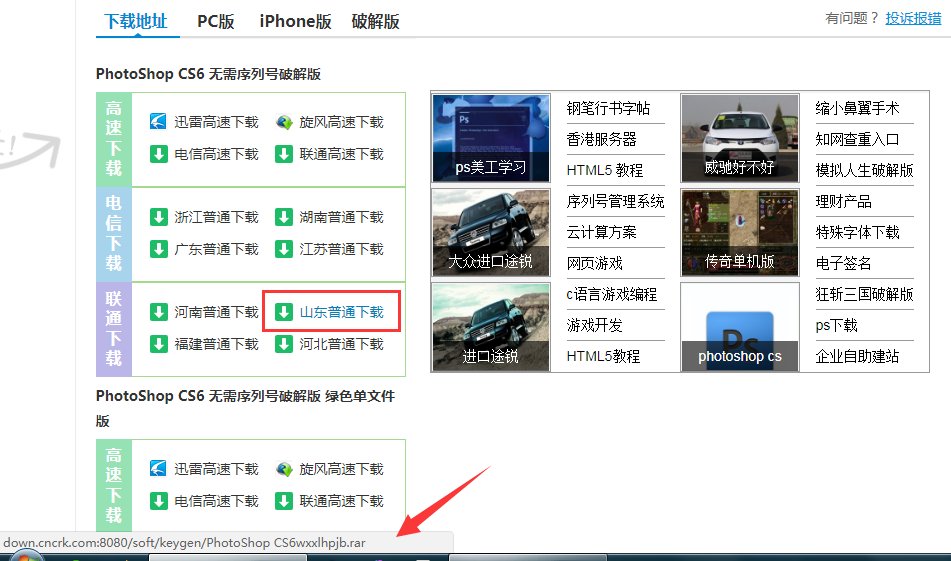
Task: Open the 传奇单机版 game thumbnail
Action: [739, 232]
